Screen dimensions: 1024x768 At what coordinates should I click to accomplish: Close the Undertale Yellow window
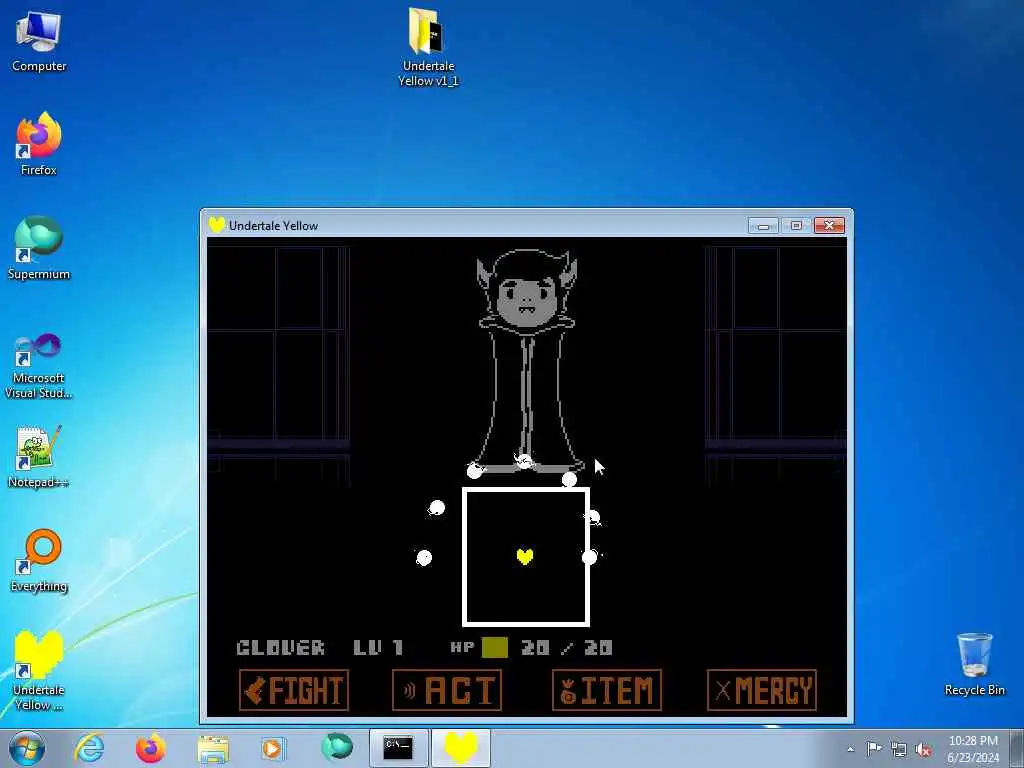pos(829,225)
